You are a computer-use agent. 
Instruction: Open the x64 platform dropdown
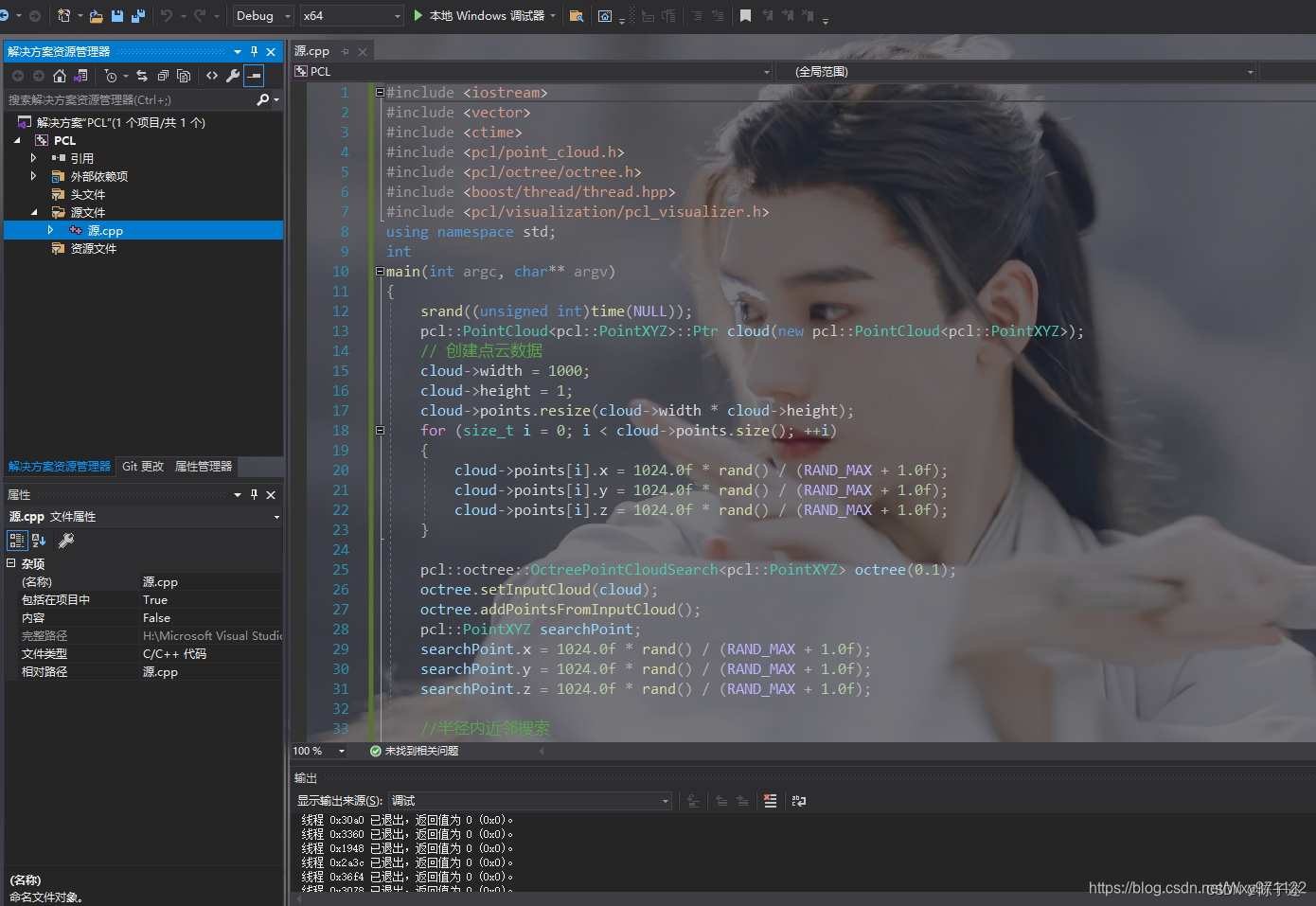pyautogui.click(x=350, y=15)
